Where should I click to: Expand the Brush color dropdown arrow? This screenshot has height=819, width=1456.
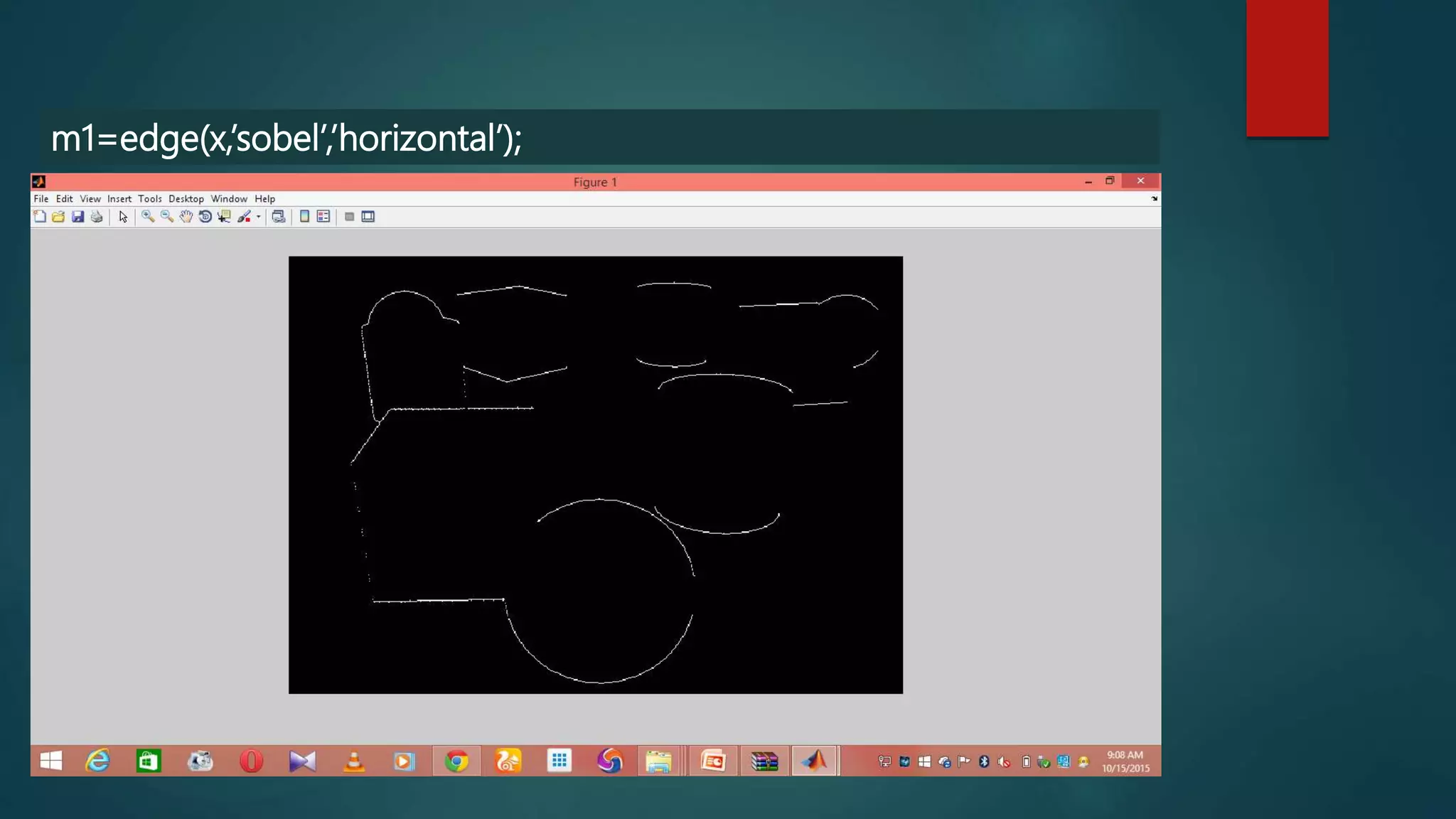[259, 217]
